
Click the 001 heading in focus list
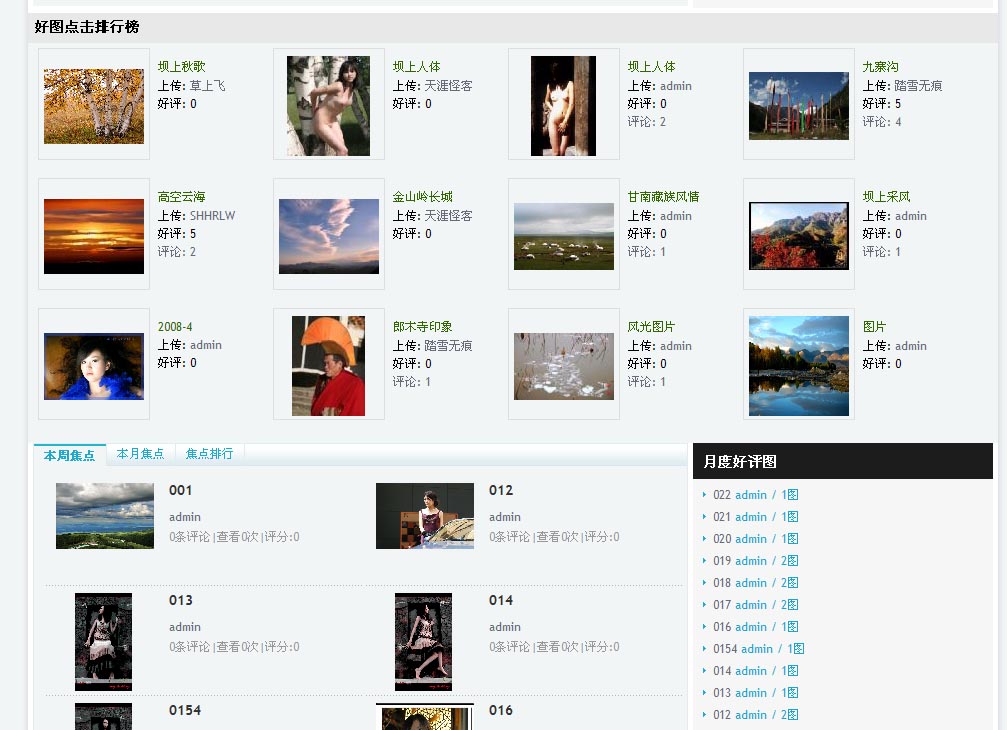tap(180, 491)
